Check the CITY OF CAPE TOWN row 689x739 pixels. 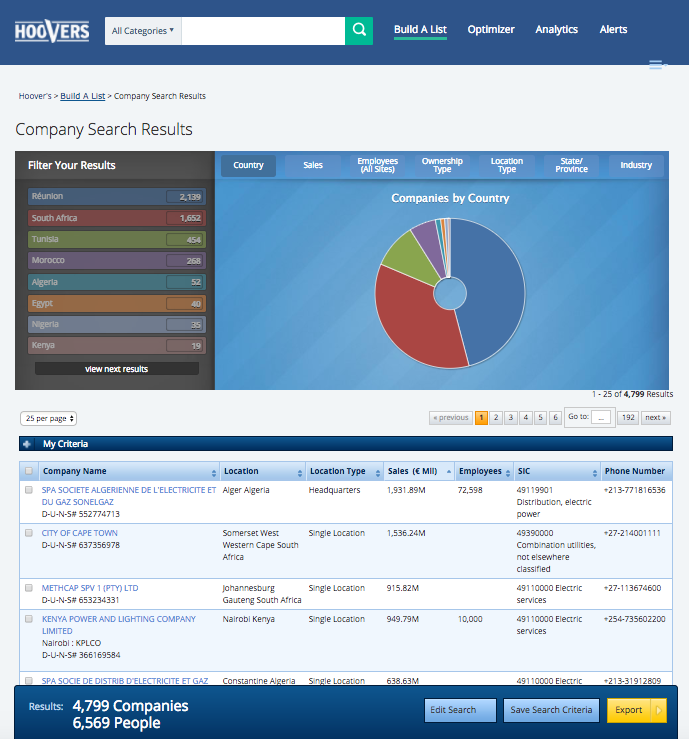click(29, 533)
